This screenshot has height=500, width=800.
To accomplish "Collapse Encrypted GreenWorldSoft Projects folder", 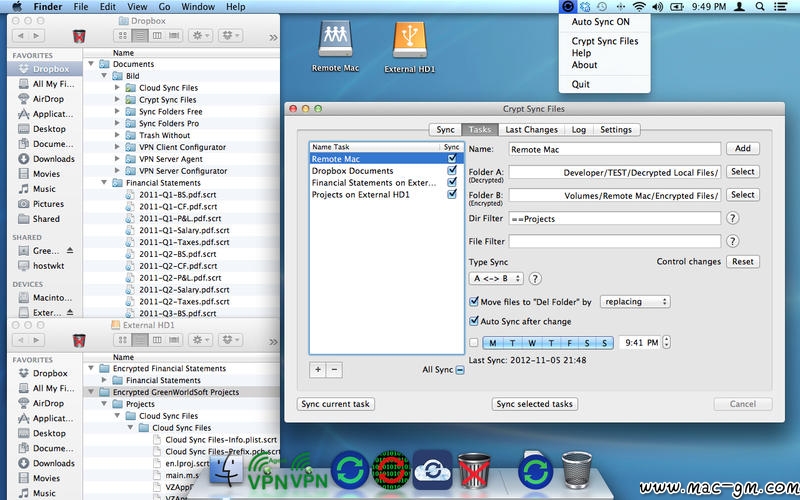I will (x=91, y=392).
